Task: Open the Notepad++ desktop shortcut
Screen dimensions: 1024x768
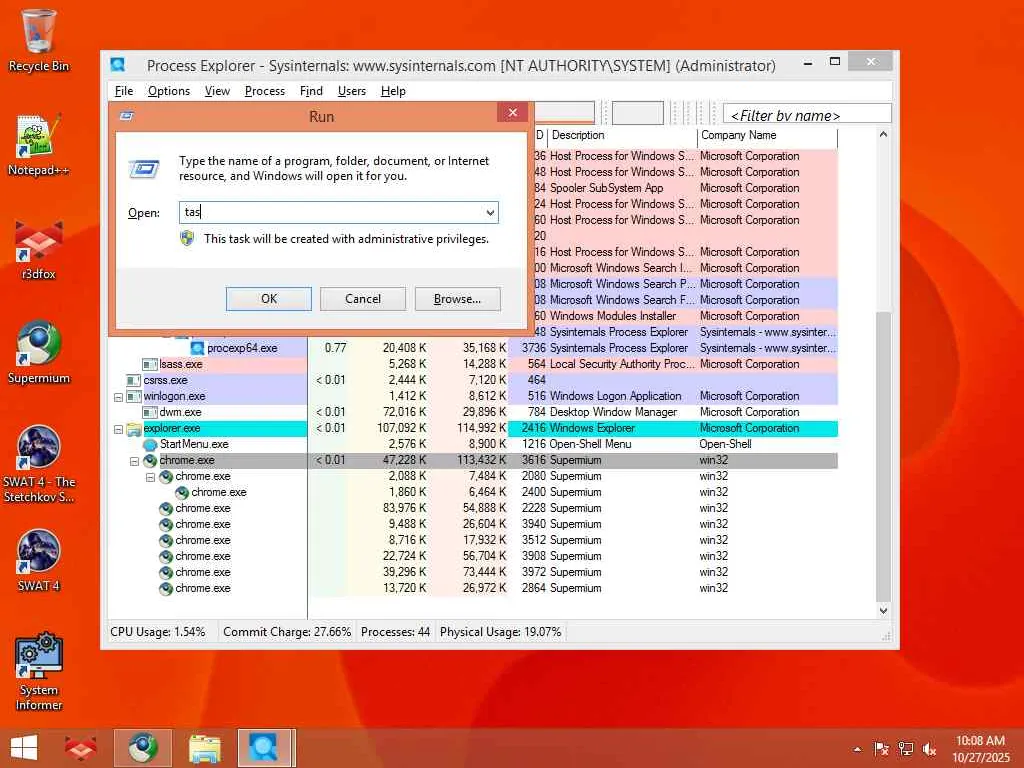Action: (x=39, y=145)
